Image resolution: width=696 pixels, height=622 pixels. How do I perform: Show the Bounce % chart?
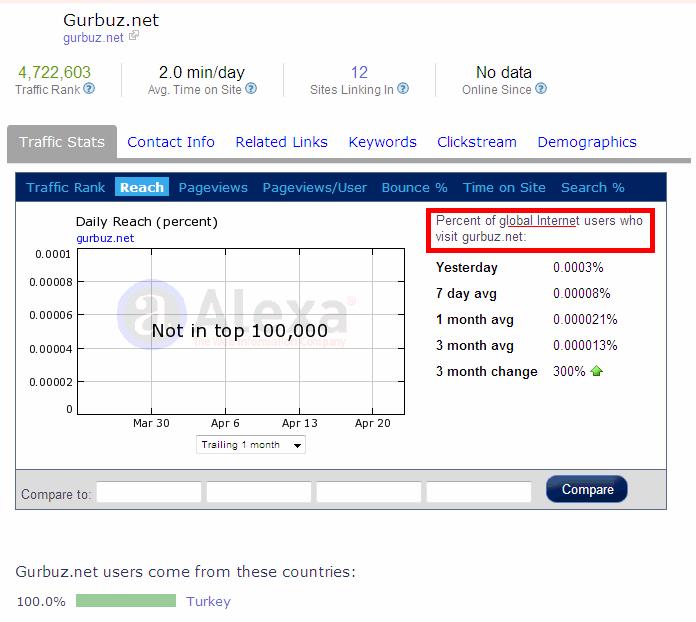[415, 187]
